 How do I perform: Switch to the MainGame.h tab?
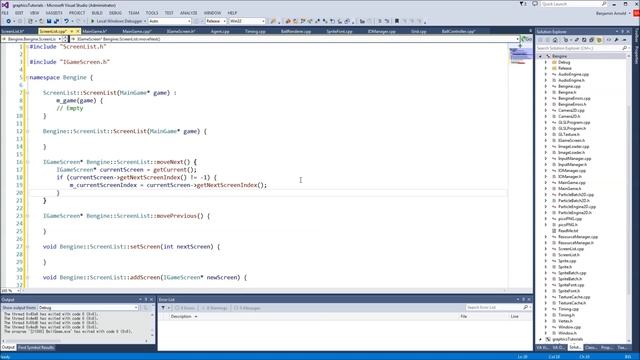95,31
